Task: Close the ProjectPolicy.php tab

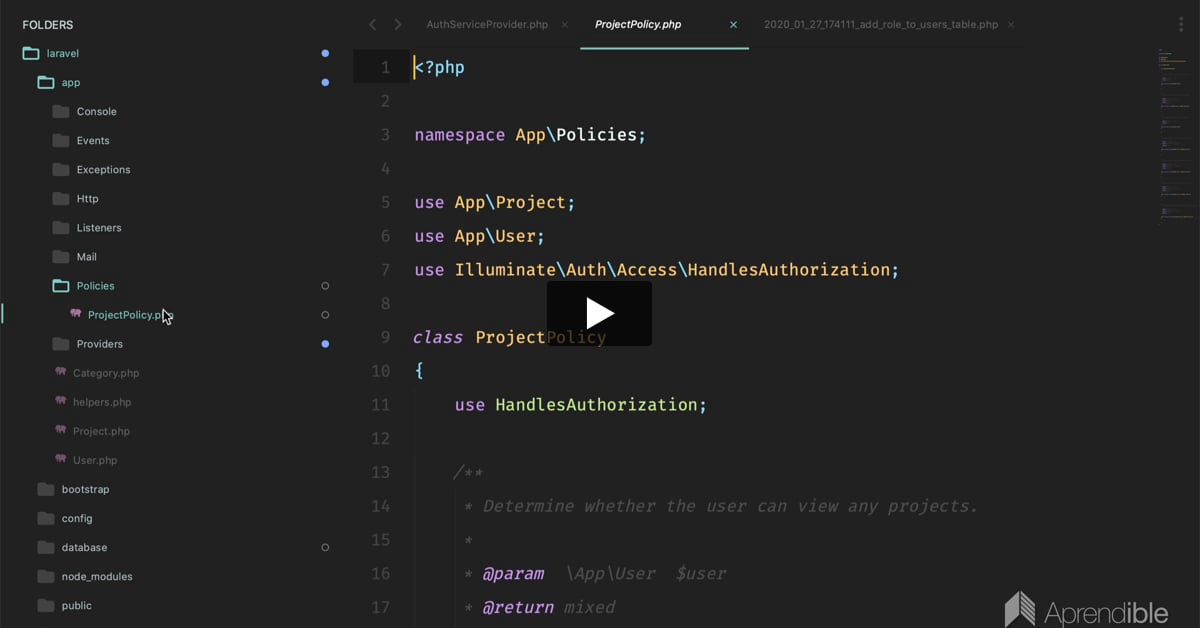Action: [733, 24]
